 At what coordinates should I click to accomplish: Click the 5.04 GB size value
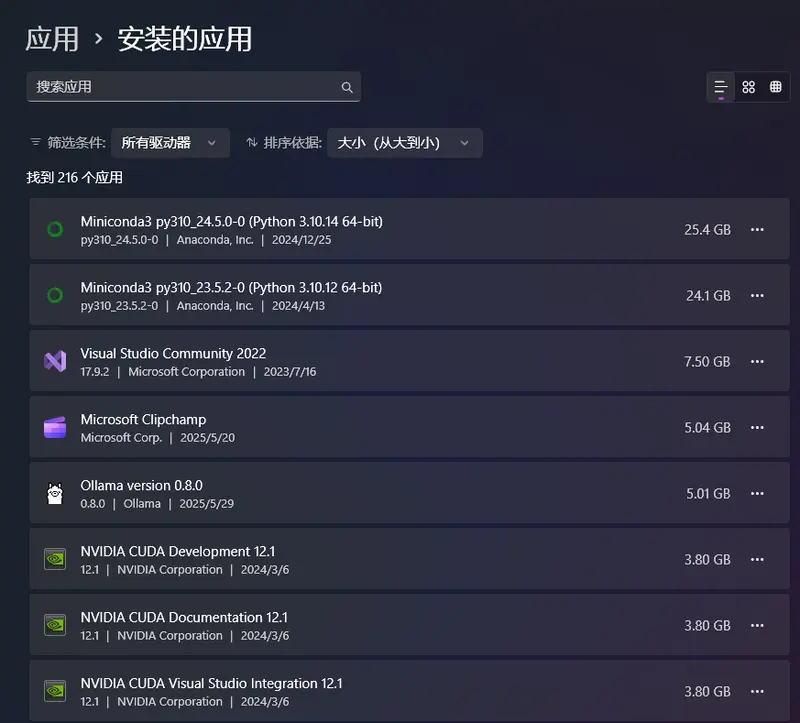pos(707,428)
